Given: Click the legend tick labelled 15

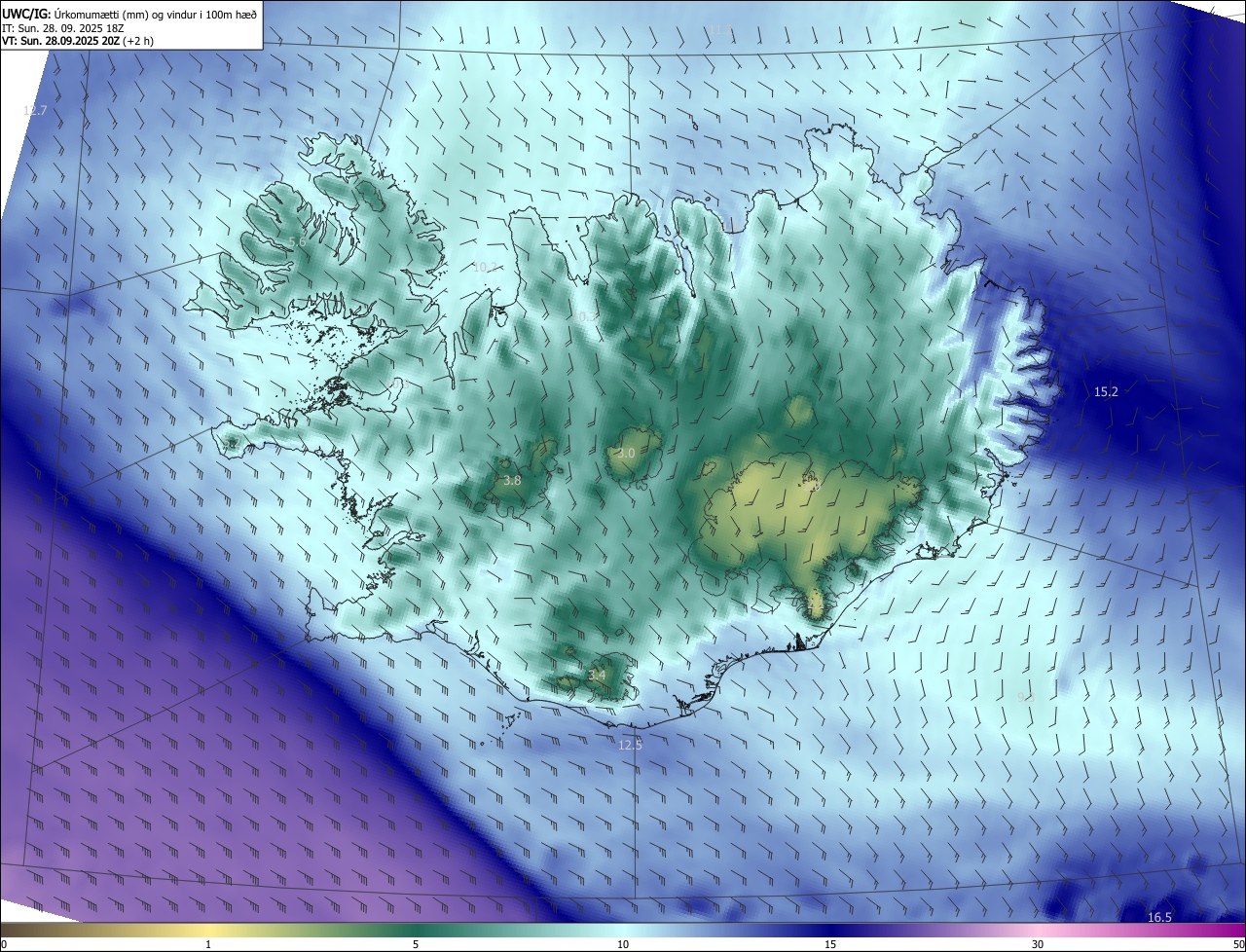Looking at the screenshot, I should point(830,944).
